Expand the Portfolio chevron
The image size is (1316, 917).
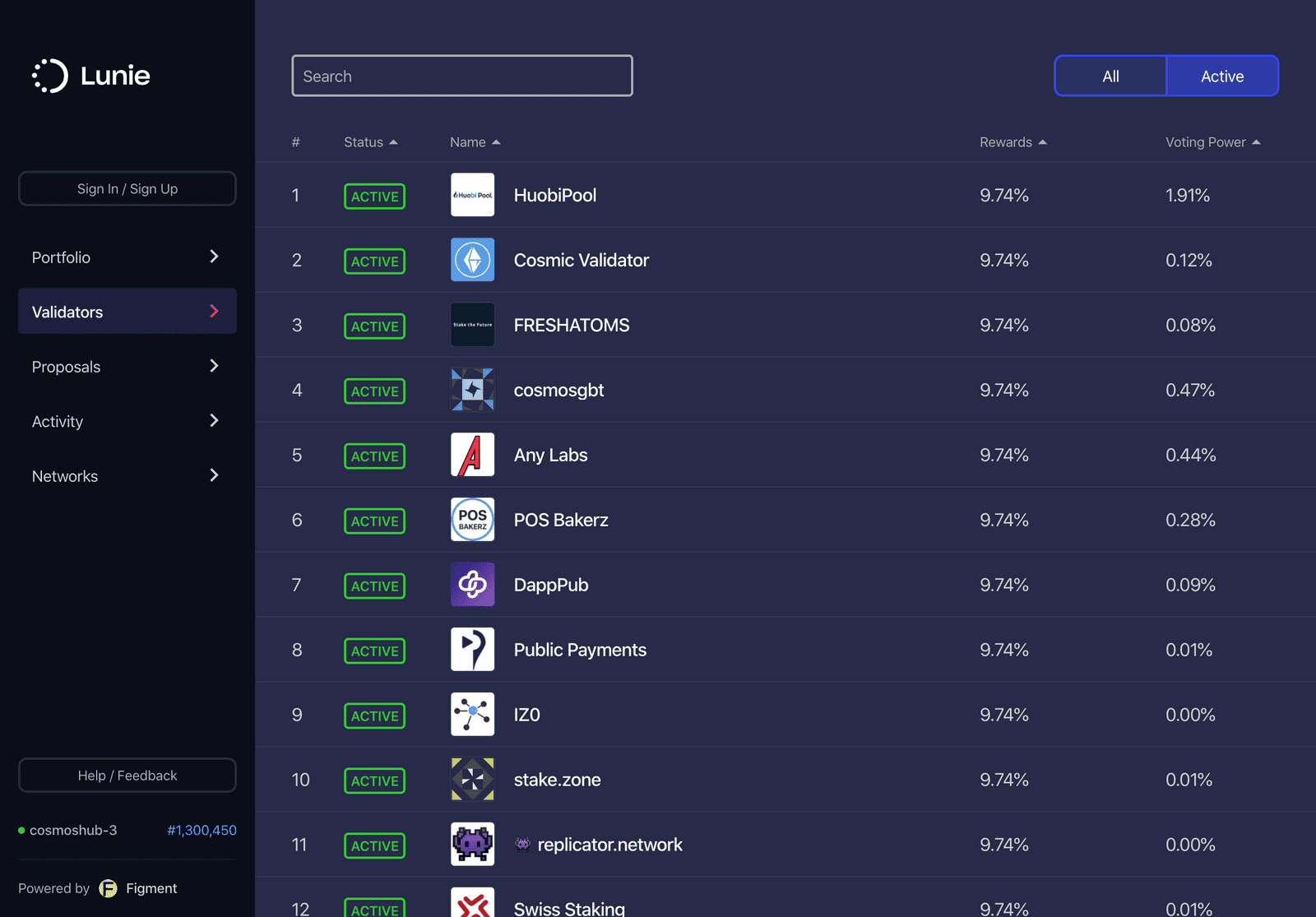(x=214, y=257)
